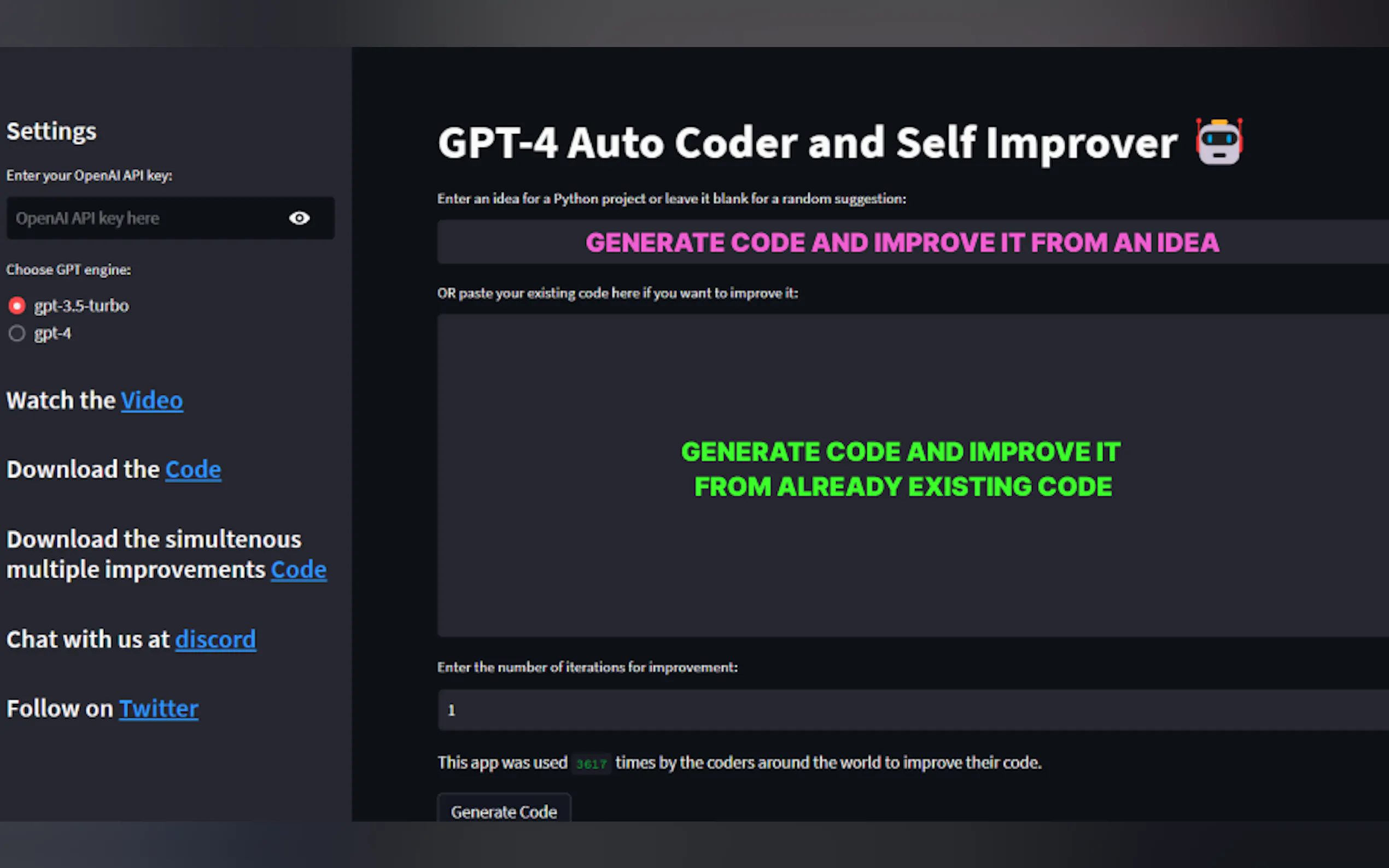Click into the OpenAI API key field
The width and height of the screenshot is (1389, 868).
[144, 218]
